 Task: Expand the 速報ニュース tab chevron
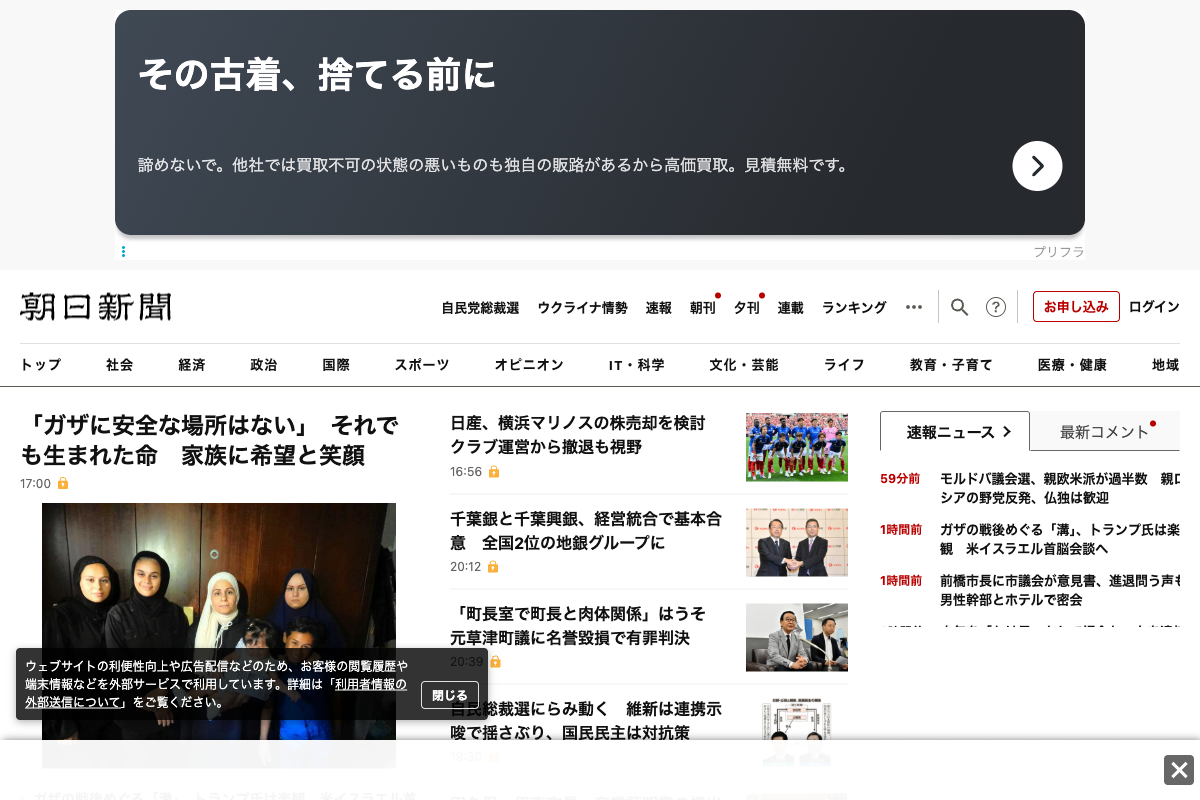point(1007,432)
